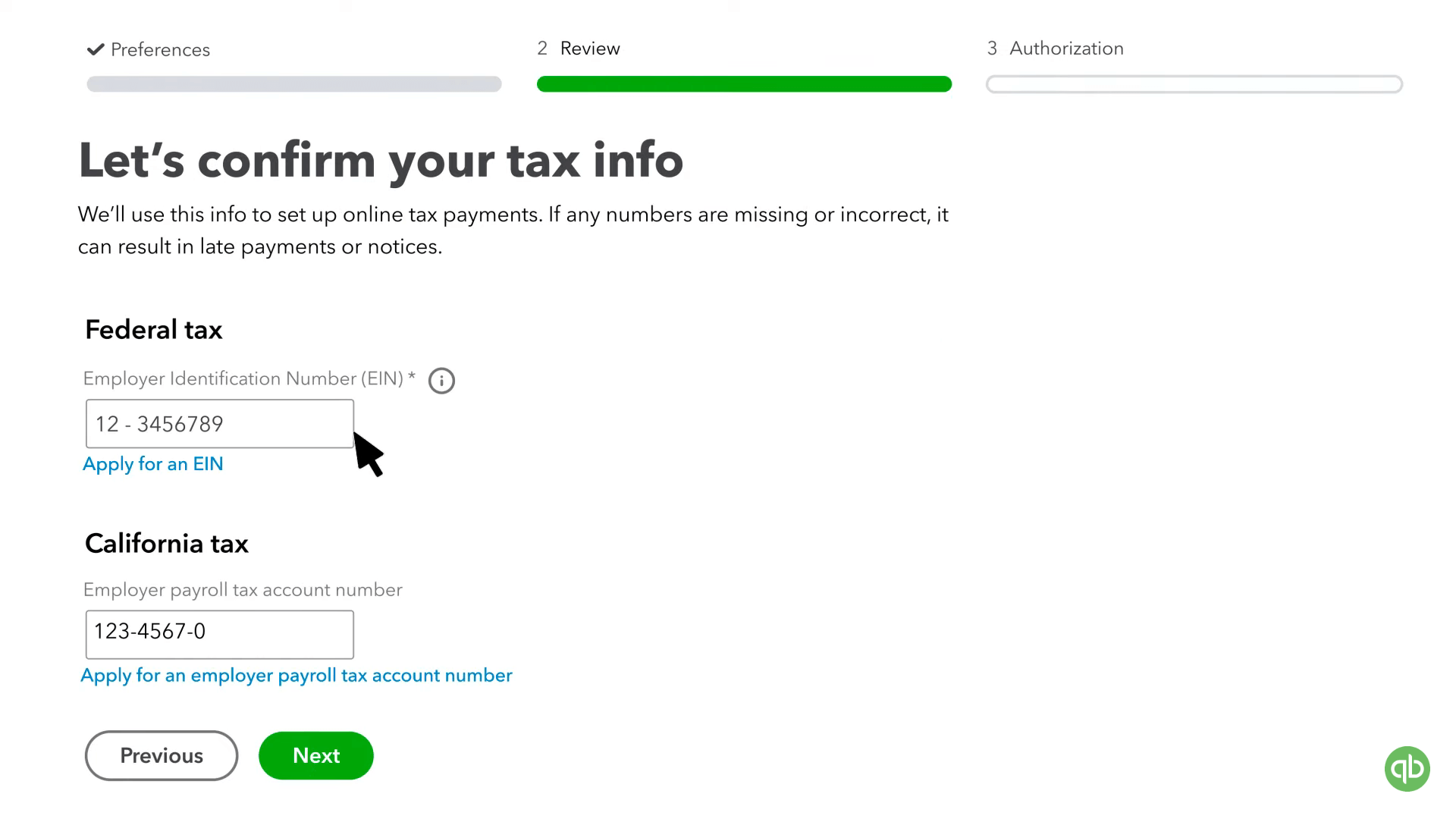Select the EIN input field
The height and width of the screenshot is (819, 1456).
[x=220, y=424]
